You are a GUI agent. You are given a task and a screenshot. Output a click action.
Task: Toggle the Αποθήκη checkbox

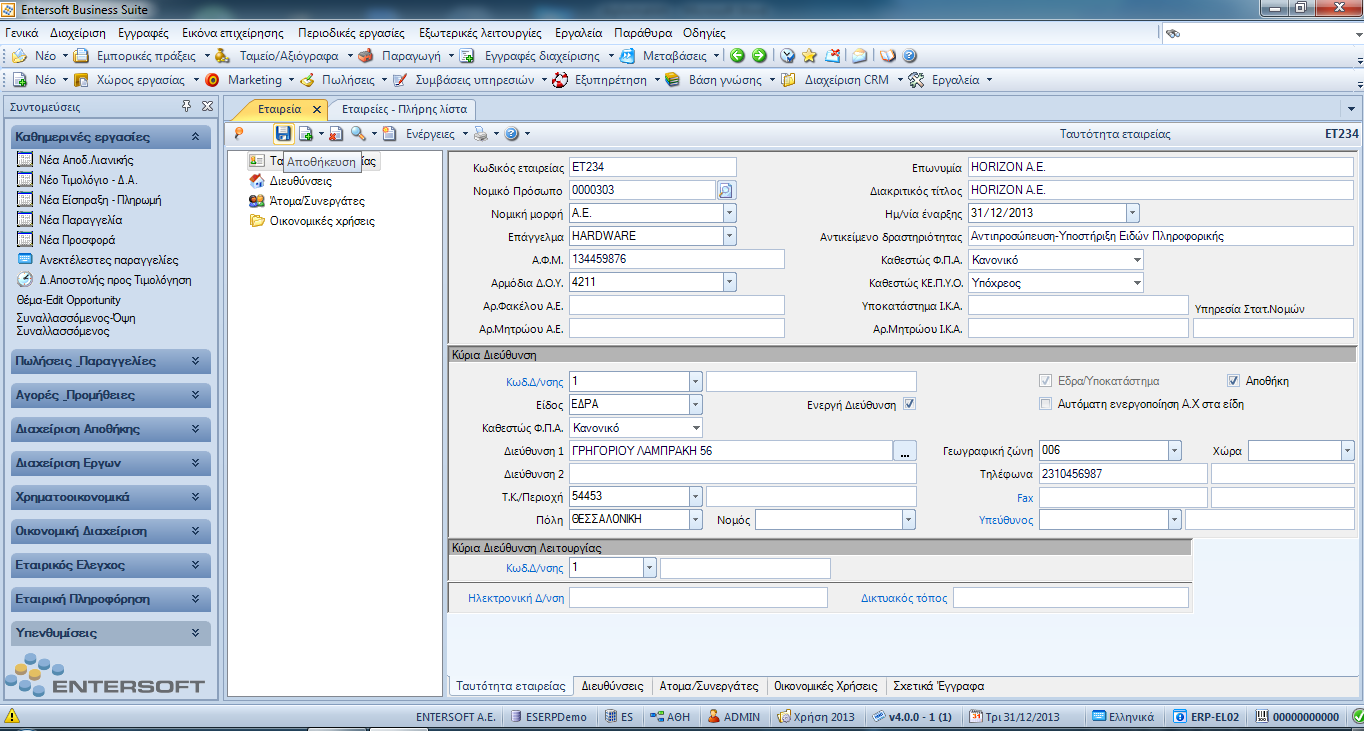click(1234, 381)
